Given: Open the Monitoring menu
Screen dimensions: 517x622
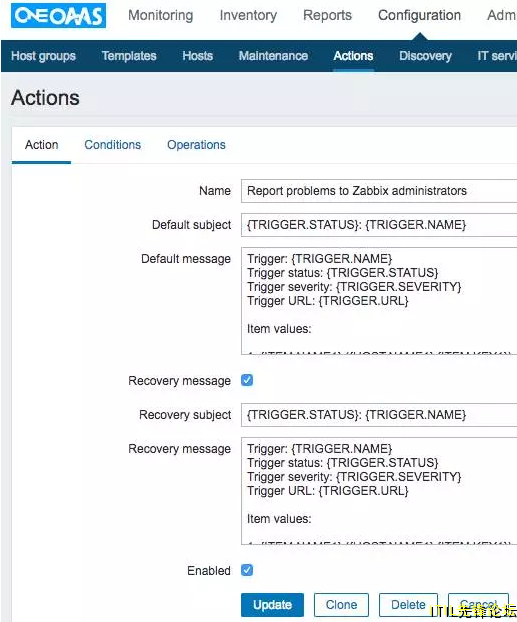Looking at the screenshot, I should click(x=161, y=15).
